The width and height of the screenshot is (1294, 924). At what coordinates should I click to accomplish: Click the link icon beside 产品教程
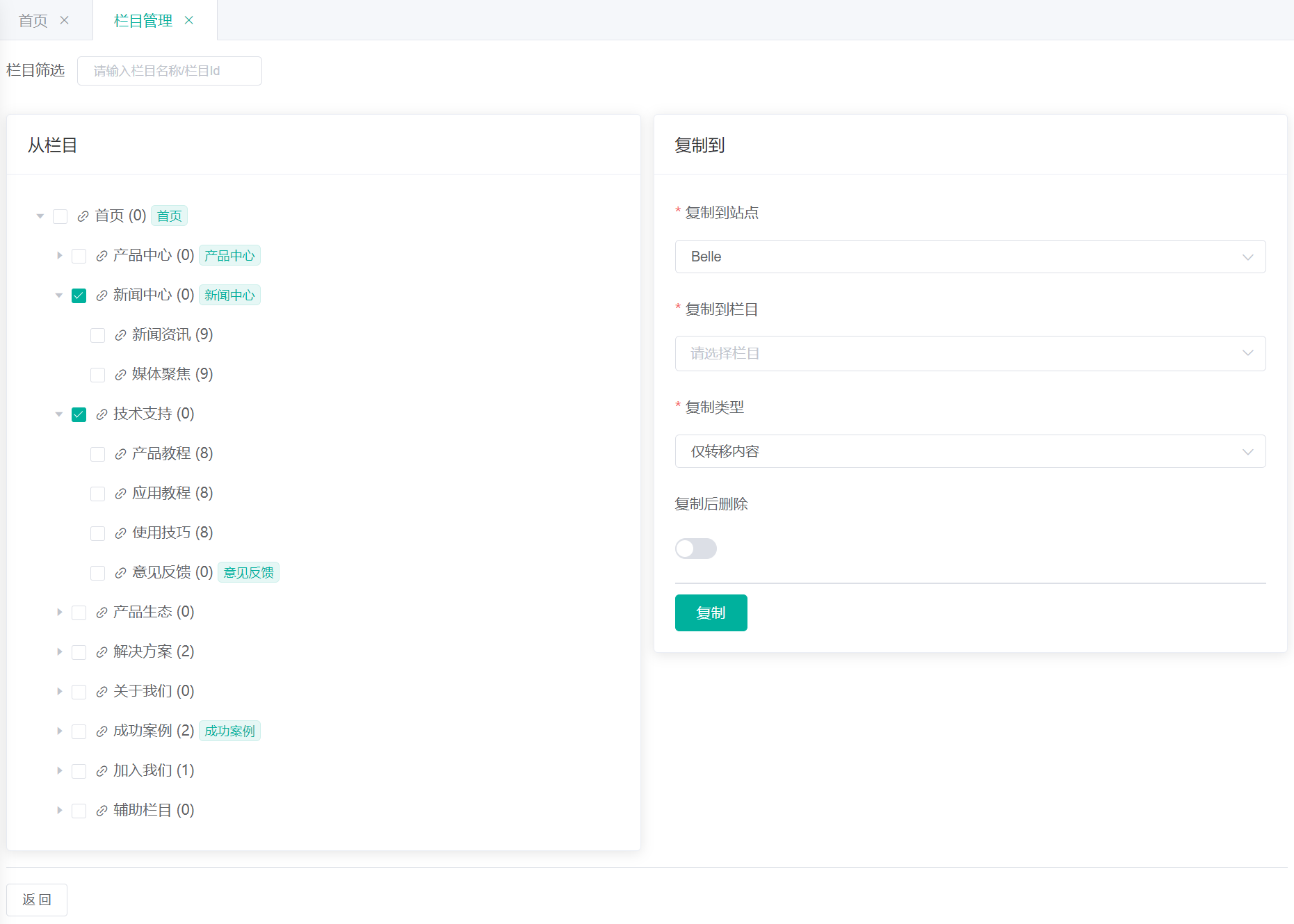tap(120, 454)
